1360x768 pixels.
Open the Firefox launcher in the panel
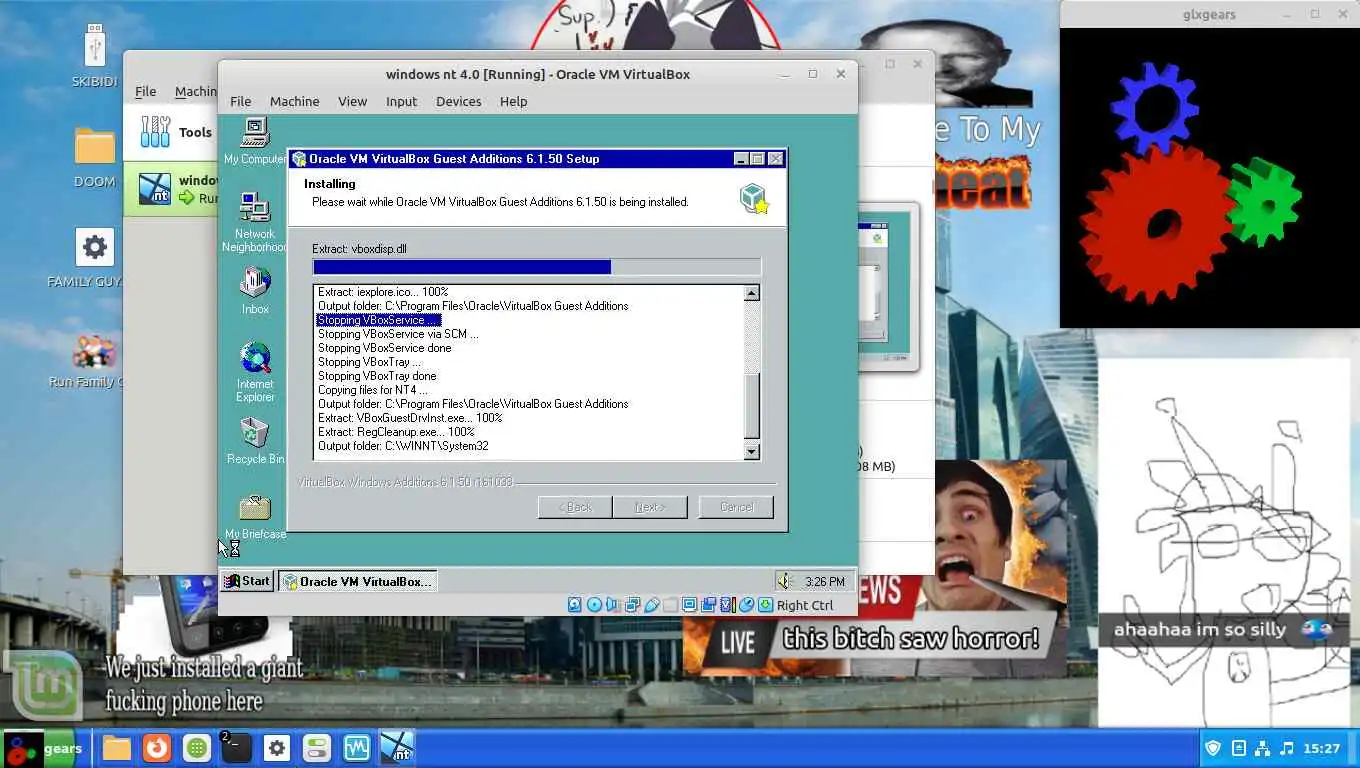point(155,748)
